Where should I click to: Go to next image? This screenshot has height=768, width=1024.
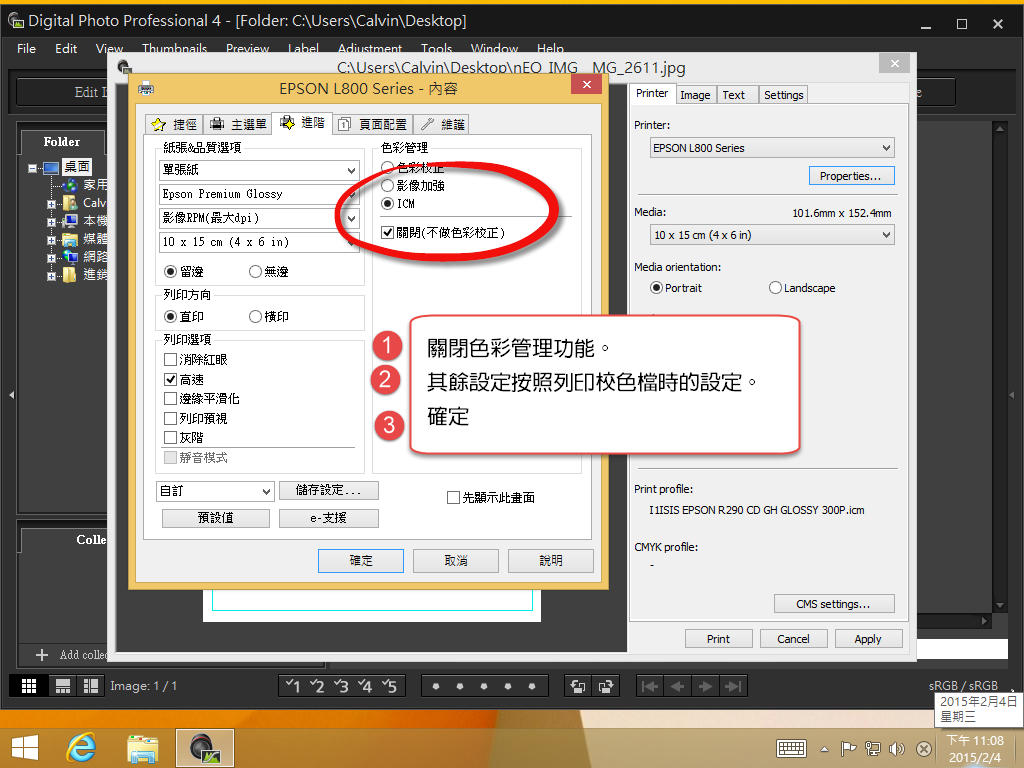tap(705, 686)
